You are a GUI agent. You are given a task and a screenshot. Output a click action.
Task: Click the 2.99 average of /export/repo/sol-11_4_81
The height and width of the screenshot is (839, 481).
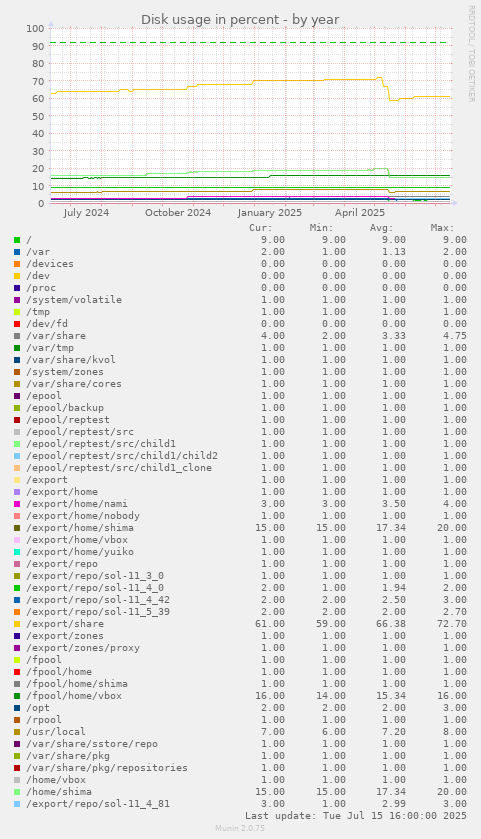394,804
